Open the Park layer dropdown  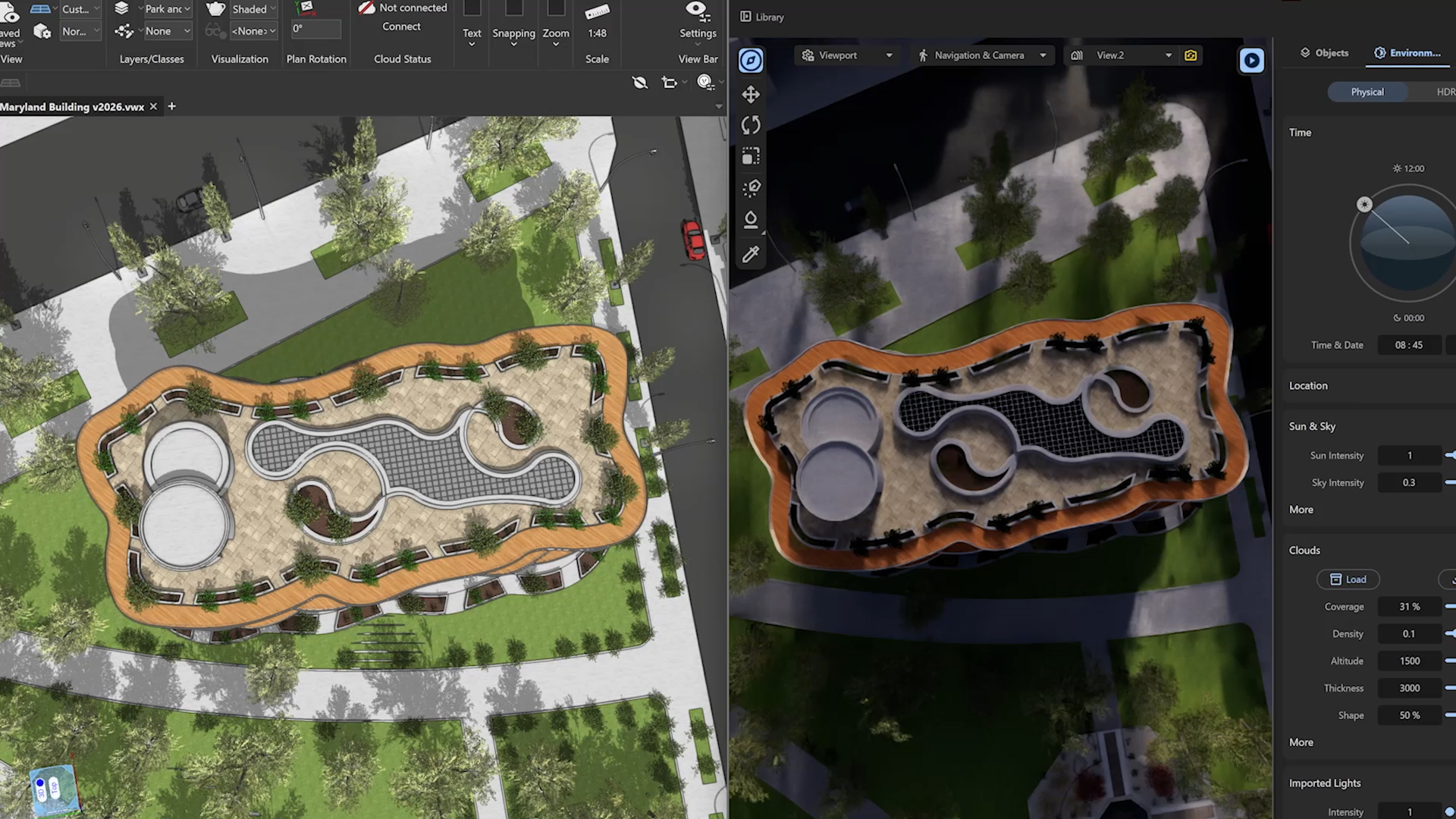coord(168,9)
